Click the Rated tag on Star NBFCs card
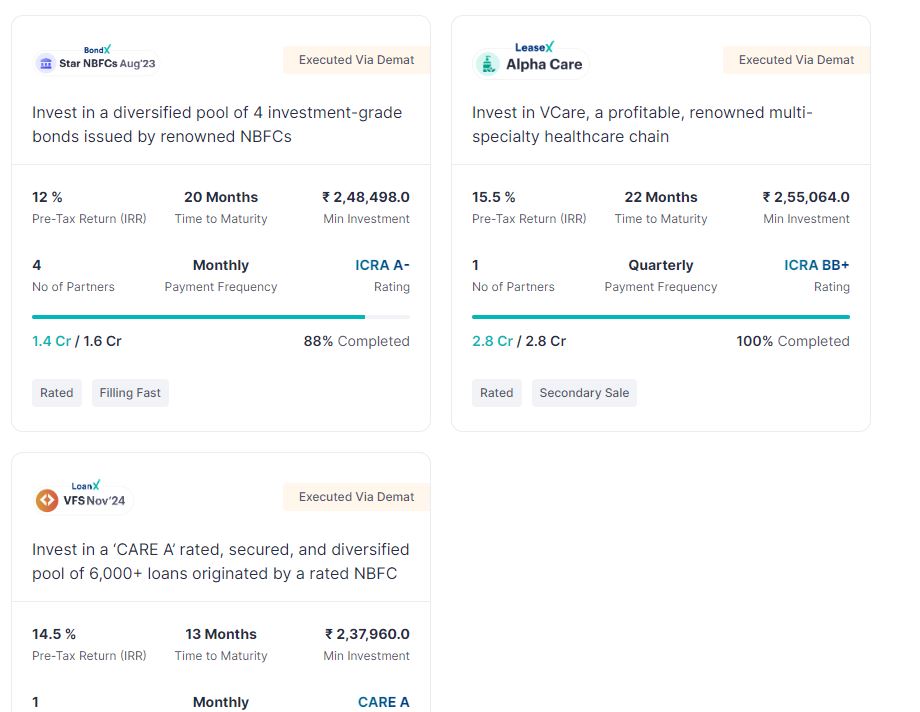 (x=57, y=393)
